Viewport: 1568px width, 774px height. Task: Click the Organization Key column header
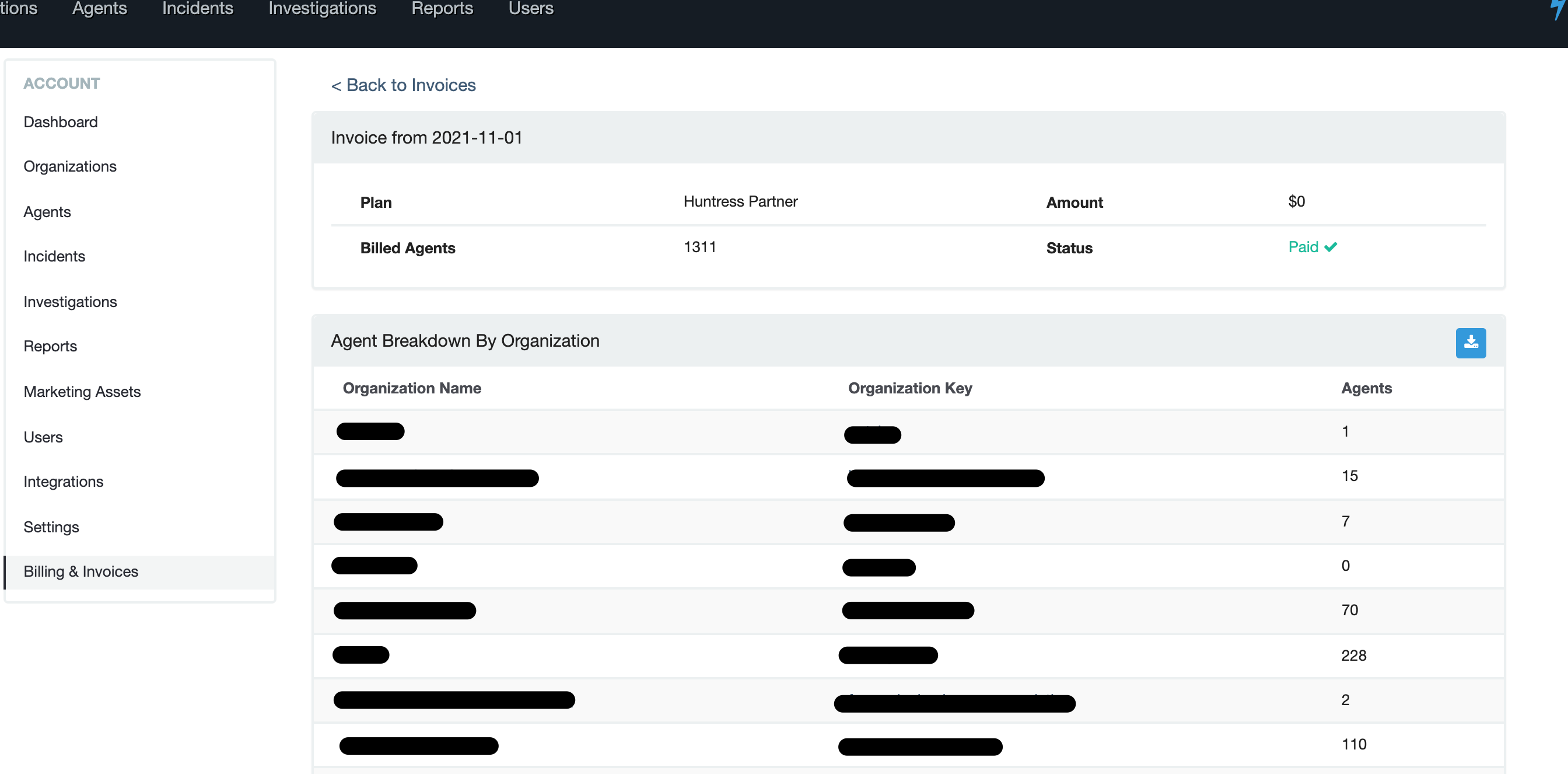(909, 388)
